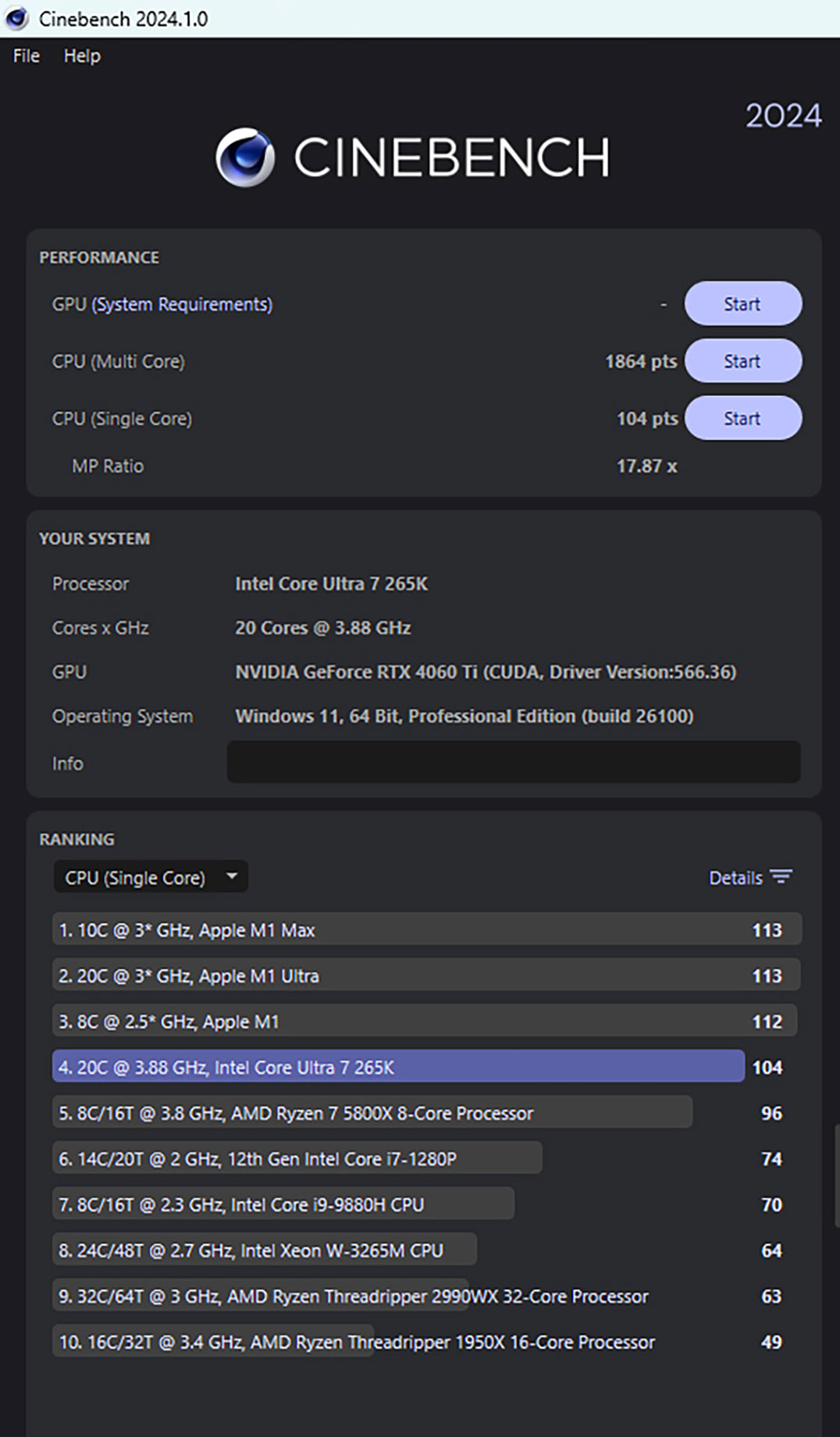Viewport: 840px width, 1437px height.
Task: Select the Apple M1 Max ranking entry
Action: [x=425, y=929]
